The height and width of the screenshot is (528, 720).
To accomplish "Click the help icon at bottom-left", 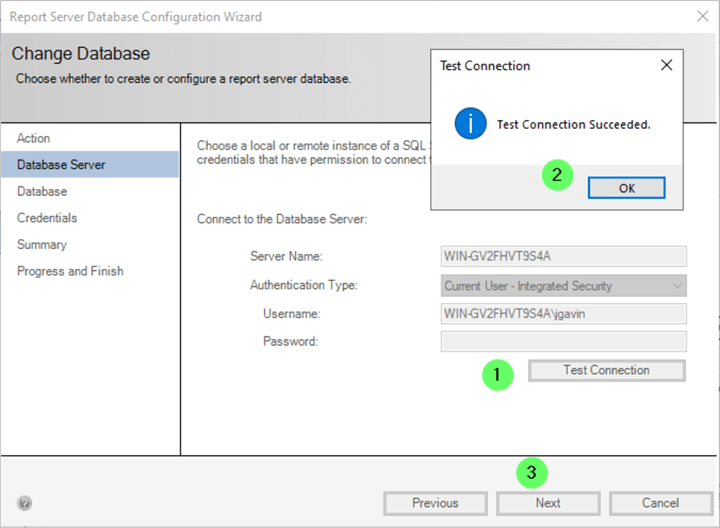I will coord(25,503).
